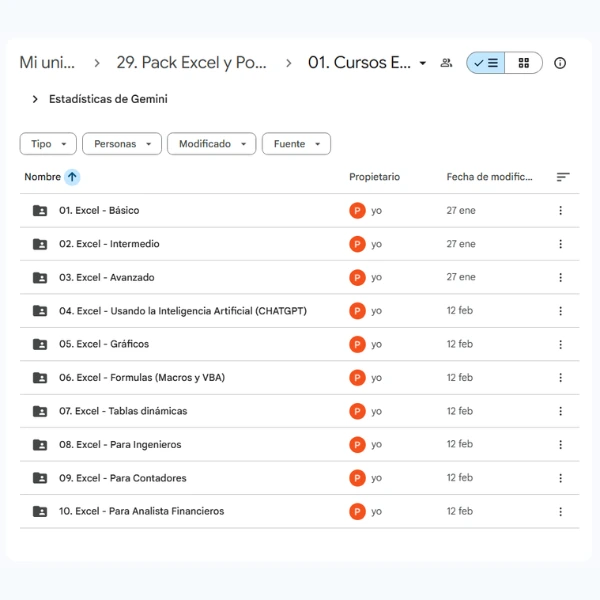Viewport: 600px width, 600px height.
Task: Click the sort options icon beside date column
Action: pos(563,177)
